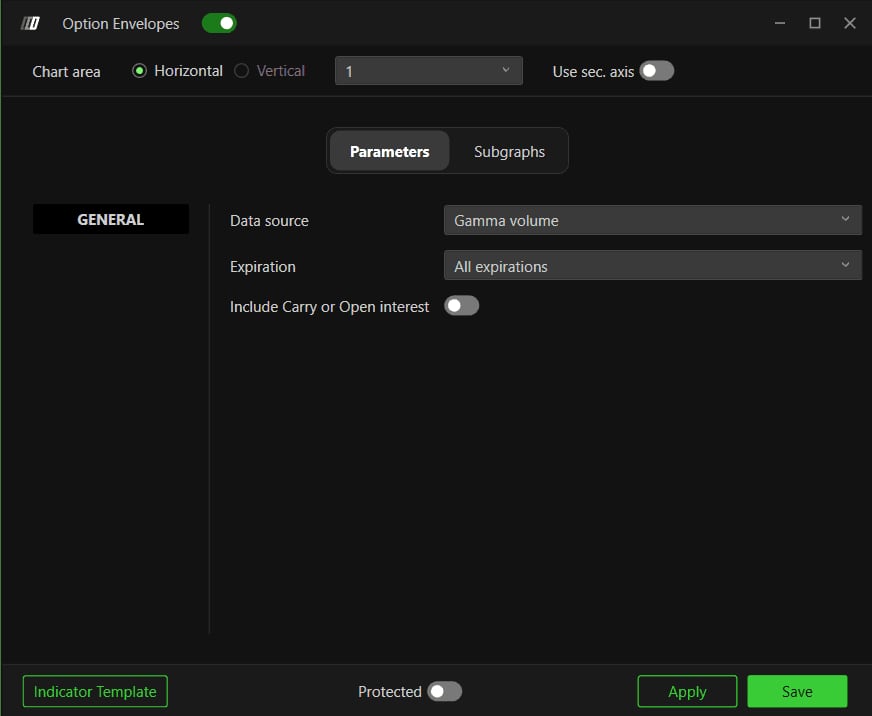The height and width of the screenshot is (716, 872).
Task: Click the 'Chart area' label
Action: 66,72
